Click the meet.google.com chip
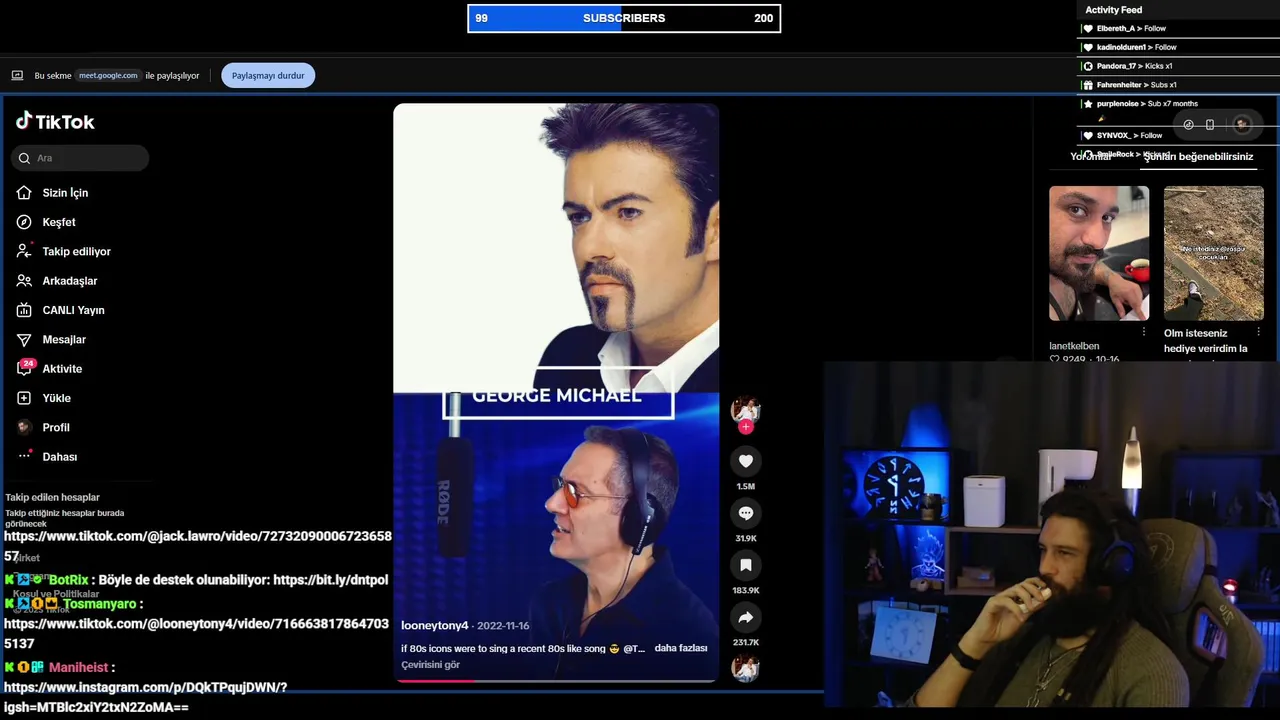Image resolution: width=1280 pixels, height=720 pixels. (108, 75)
